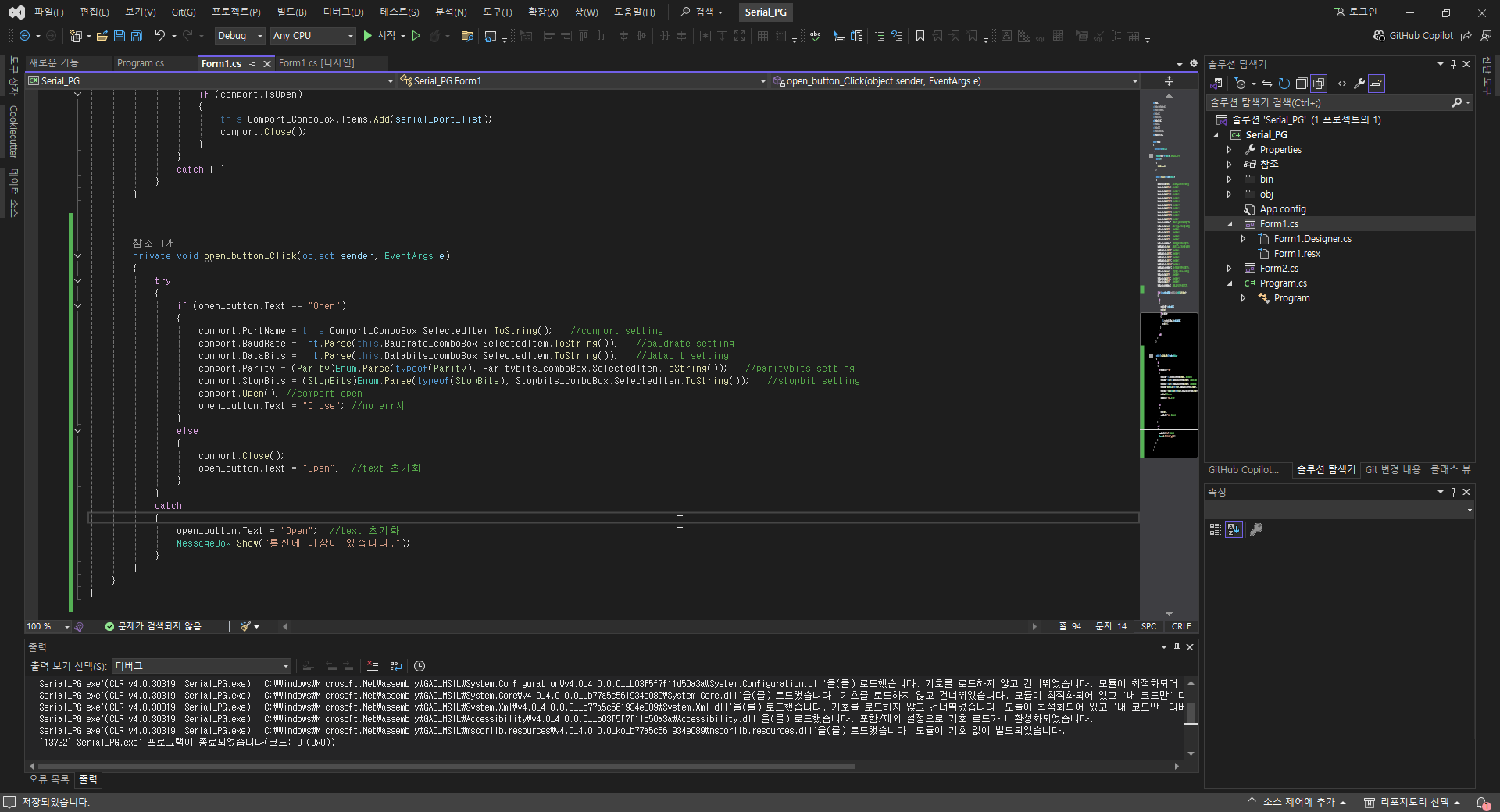Close the Form1.cs editor tab
The width and height of the screenshot is (1500, 812).
[x=266, y=64]
